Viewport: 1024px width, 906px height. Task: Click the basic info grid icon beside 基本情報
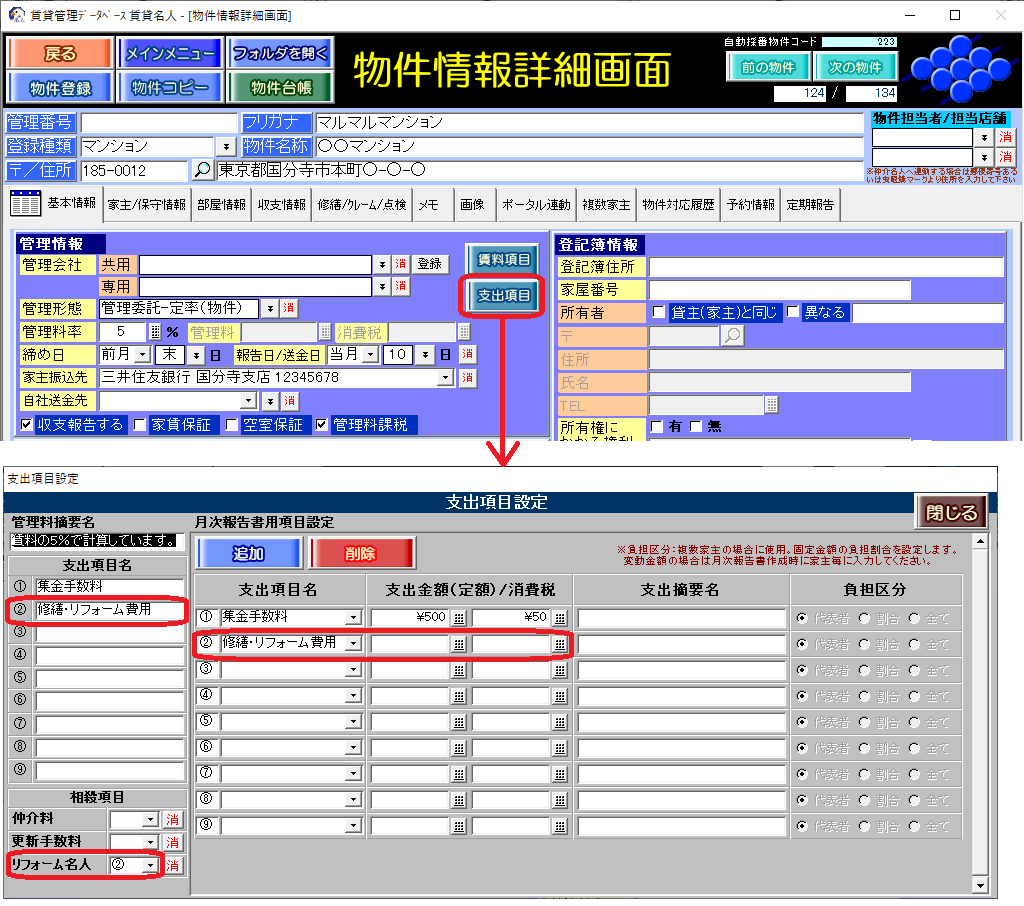(x=25, y=204)
